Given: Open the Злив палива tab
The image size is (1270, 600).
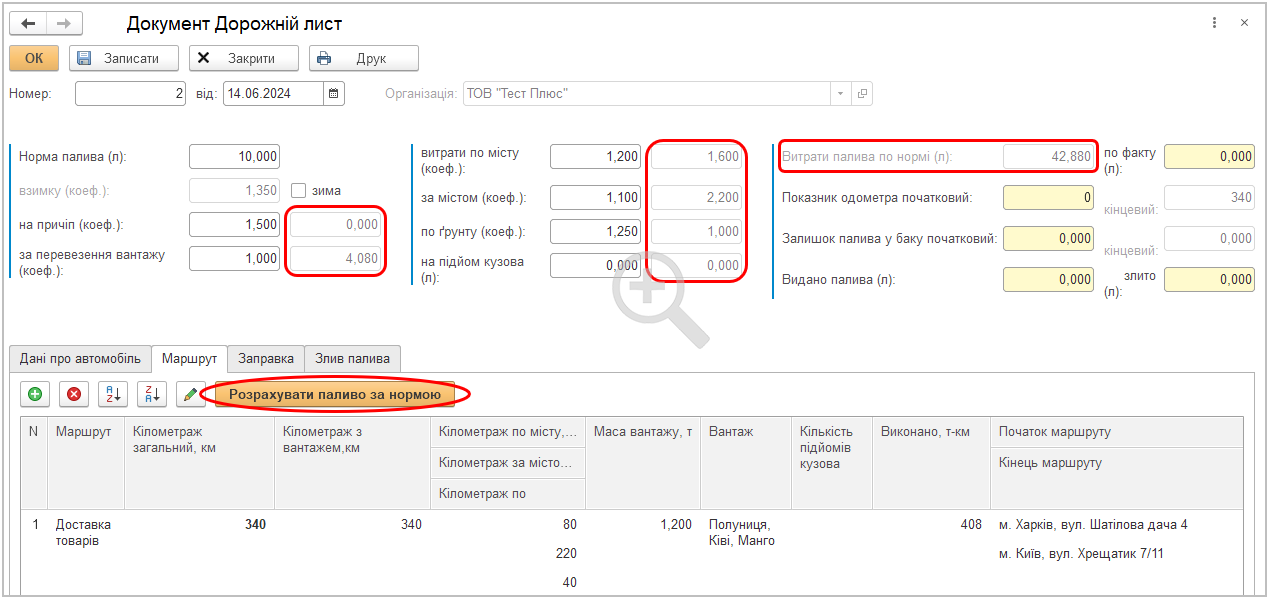Looking at the screenshot, I should (x=352, y=358).
